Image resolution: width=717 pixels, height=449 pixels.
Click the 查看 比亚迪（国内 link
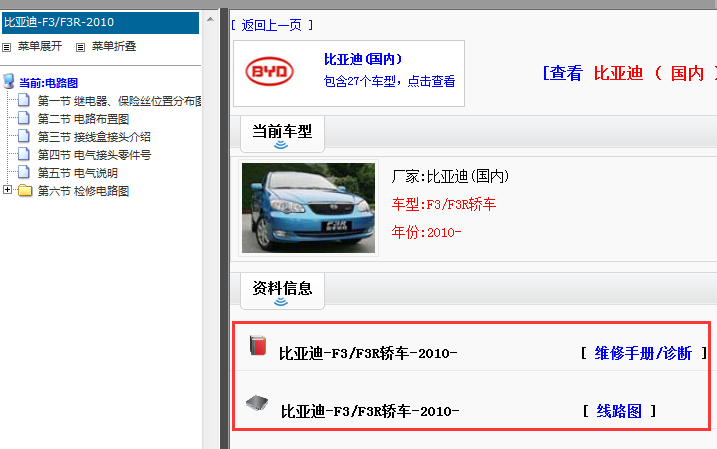[629, 73]
